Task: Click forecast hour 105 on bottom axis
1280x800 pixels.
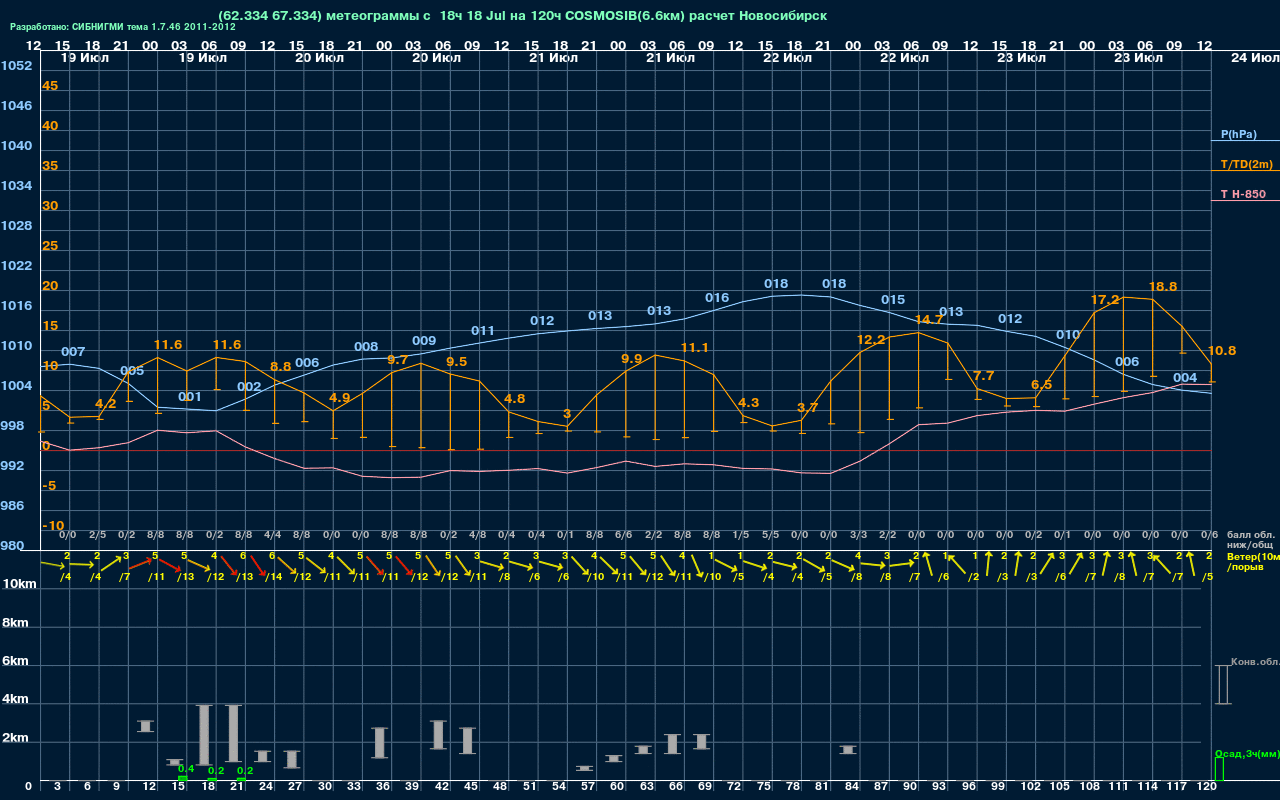Action: pyautogui.click(x=1061, y=787)
